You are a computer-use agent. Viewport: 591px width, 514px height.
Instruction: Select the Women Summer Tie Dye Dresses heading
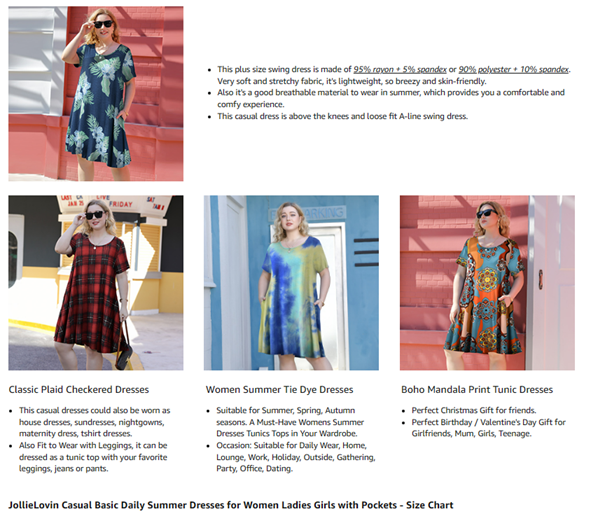[x=279, y=390]
